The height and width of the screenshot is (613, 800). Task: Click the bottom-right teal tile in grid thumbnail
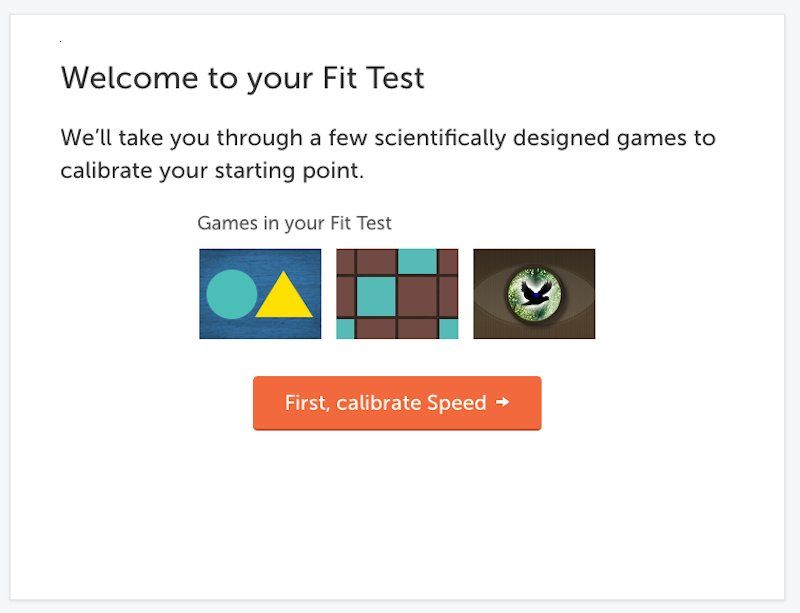(448, 329)
